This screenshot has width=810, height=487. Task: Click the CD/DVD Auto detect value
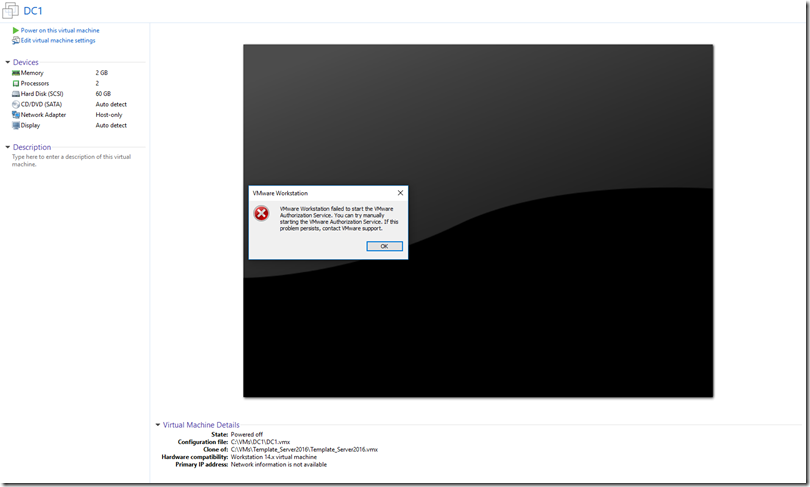[x=111, y=104]
